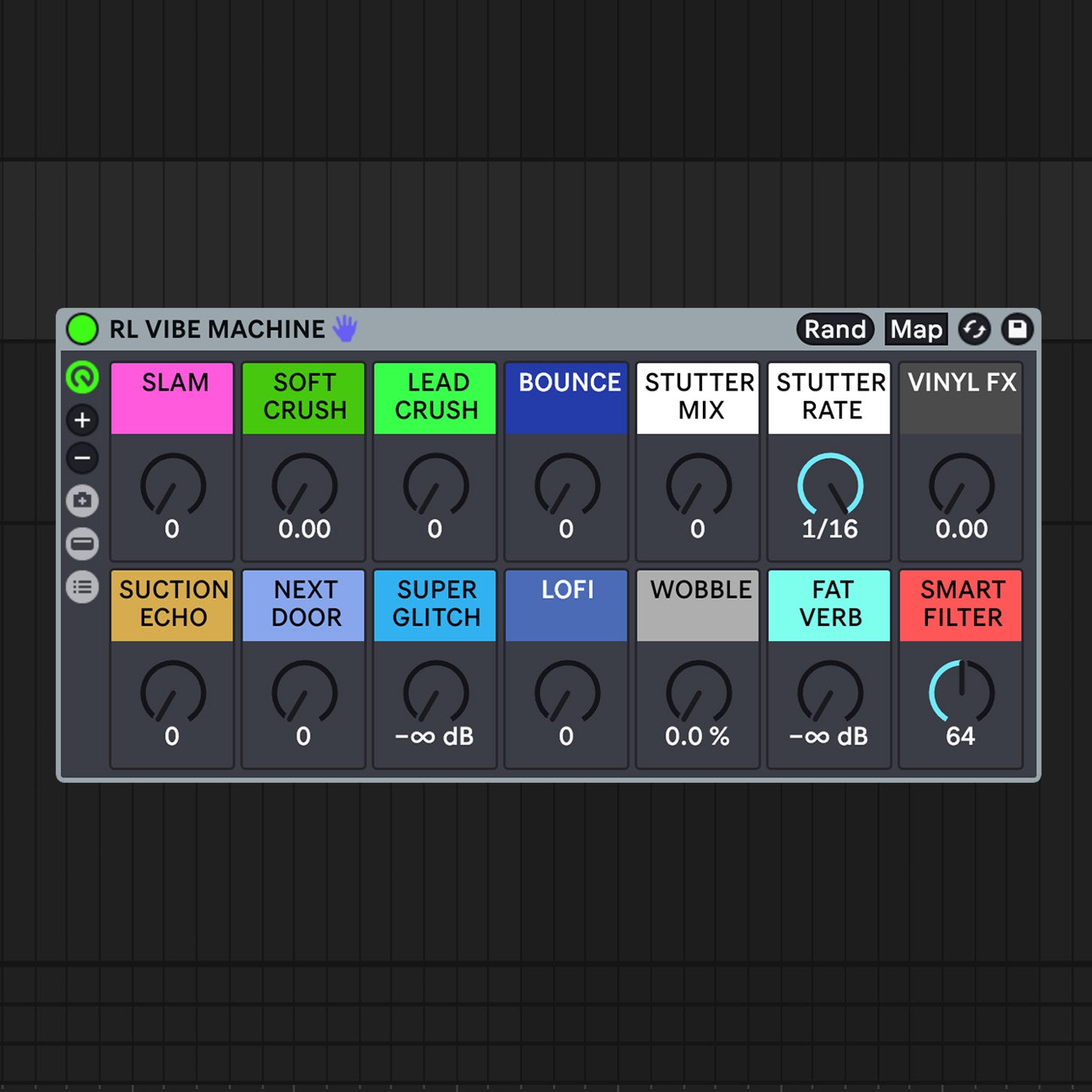This screenshot has height=1092, width=1092.
Task: Select the pink SLAM macro label
Action: coord(172,398)
